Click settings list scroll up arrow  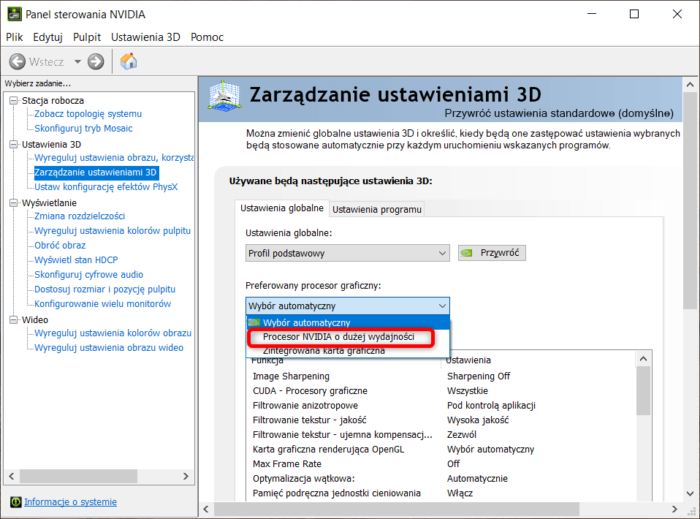point(643,359)
